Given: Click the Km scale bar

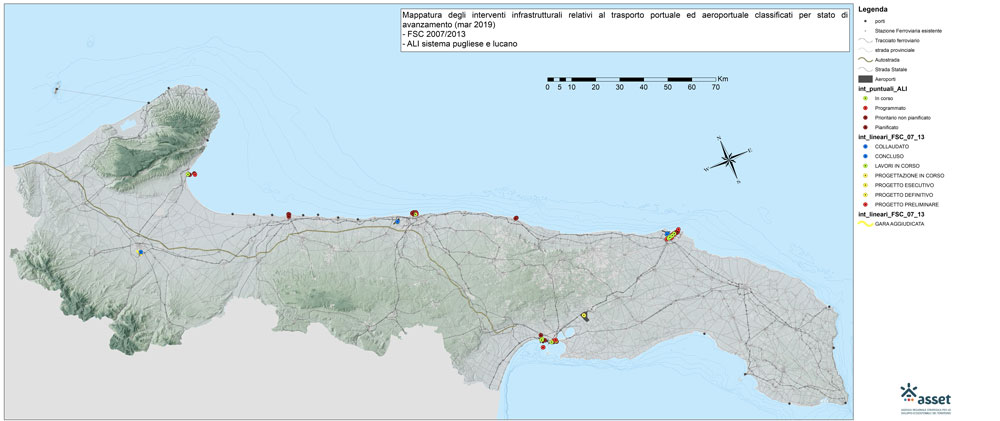Looking at the screenshot, I should [632, 79].
